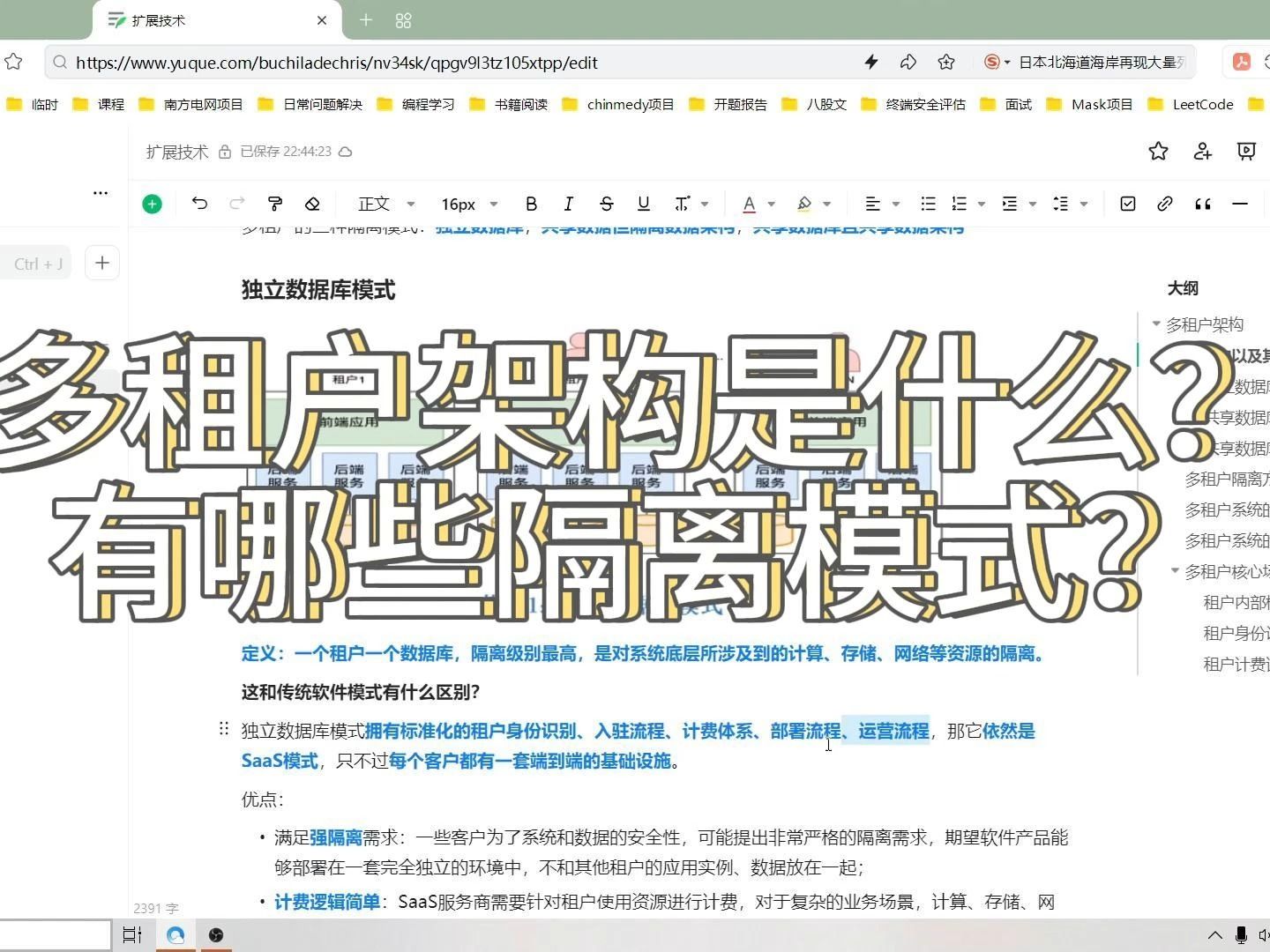
Task: Bookmark the page with address bar star
Action: (x=946, y=62)
